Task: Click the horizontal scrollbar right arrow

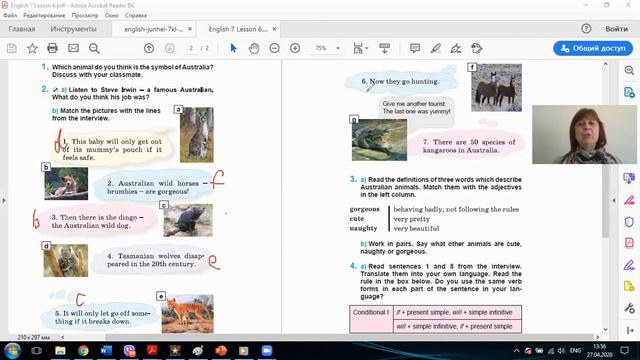Action: (x=598, y=337)
